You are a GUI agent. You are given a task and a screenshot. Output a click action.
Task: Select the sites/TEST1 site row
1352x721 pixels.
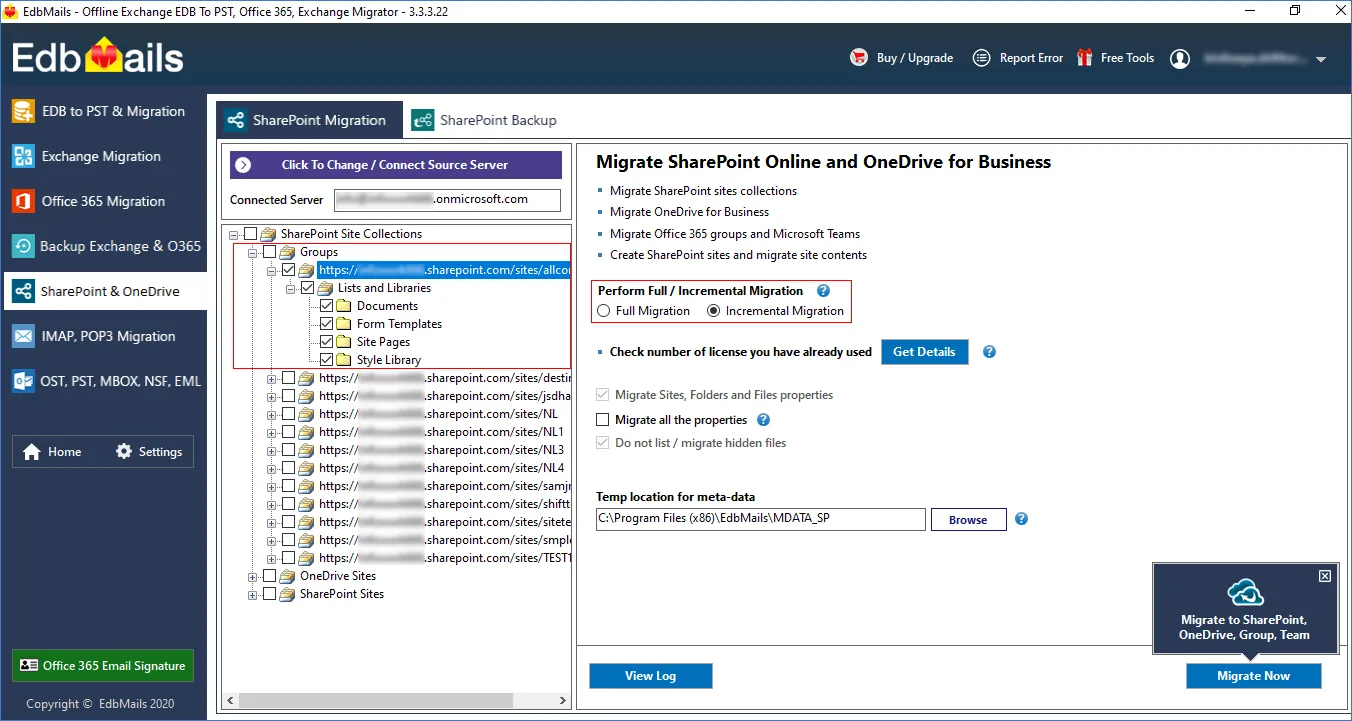click(445, 558)
